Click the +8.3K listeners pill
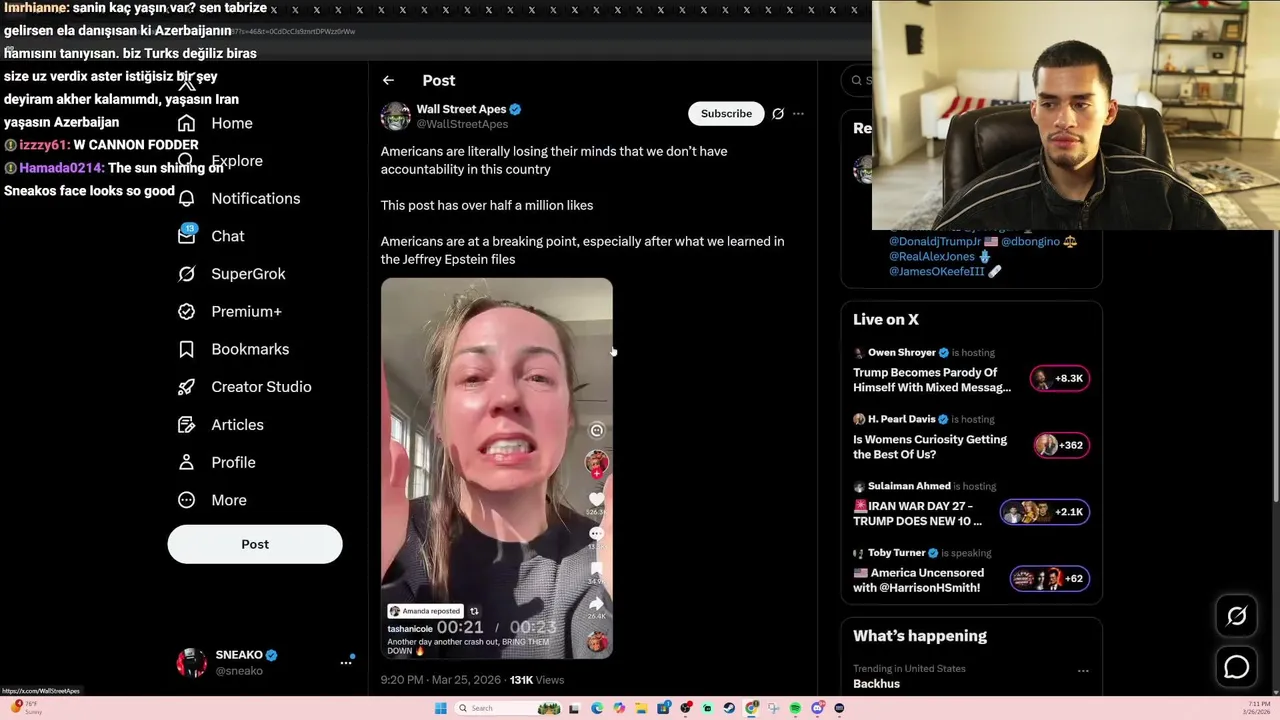This screenshot has width=1280, height=720. click(x=1060, y=378)
